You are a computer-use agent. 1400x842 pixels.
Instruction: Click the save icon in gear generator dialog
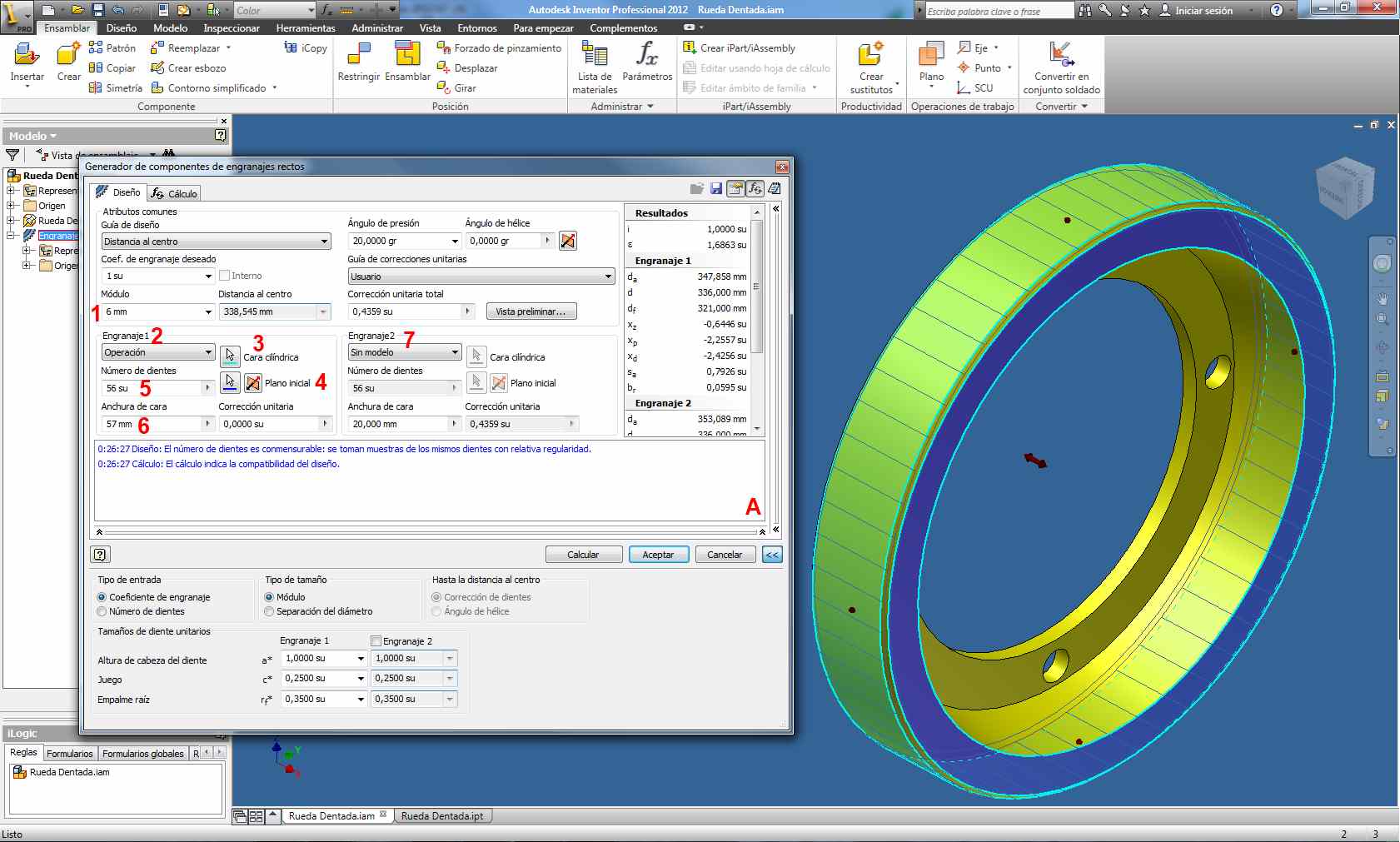coord(716,189)
